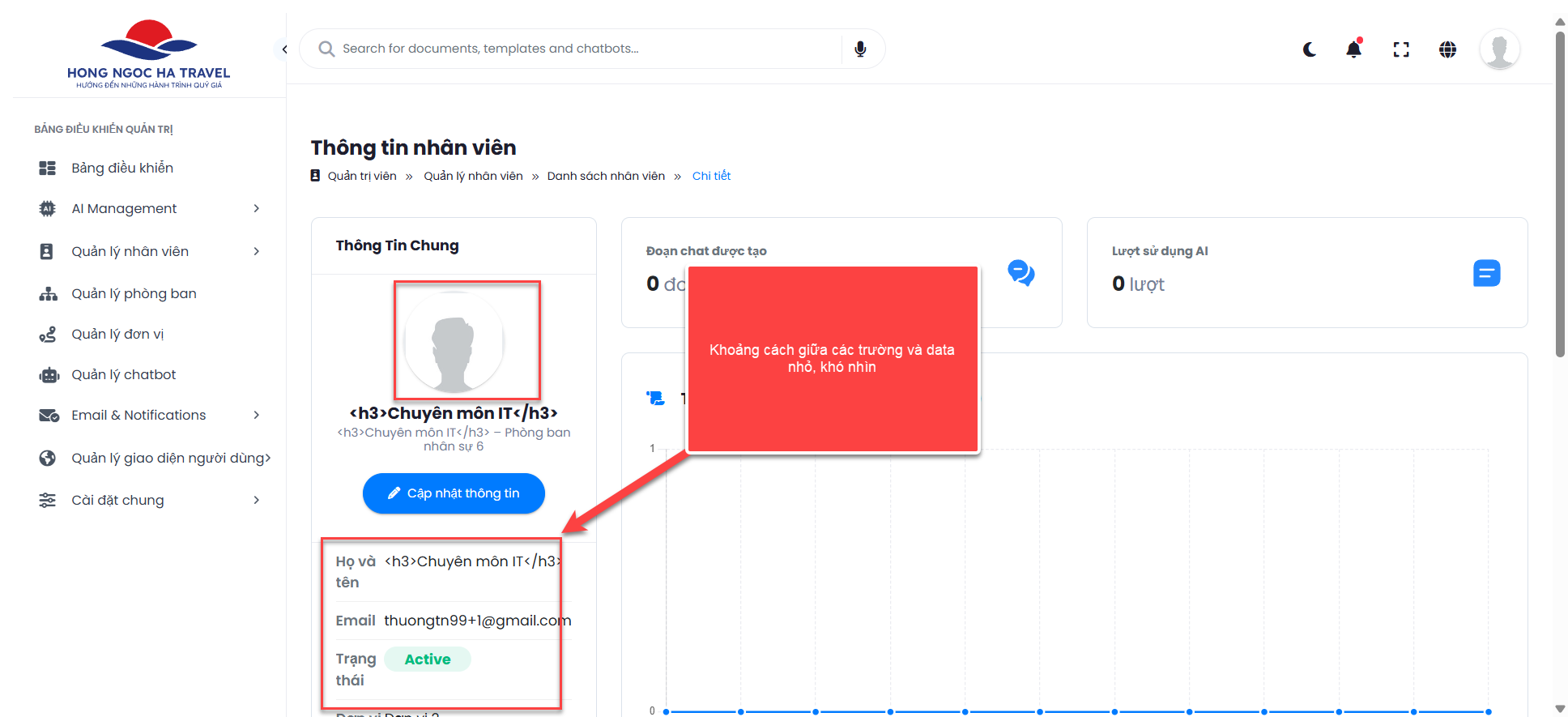Click the microphone icon for voice search
Viewport: 1568px width, 717px height.
860,49
